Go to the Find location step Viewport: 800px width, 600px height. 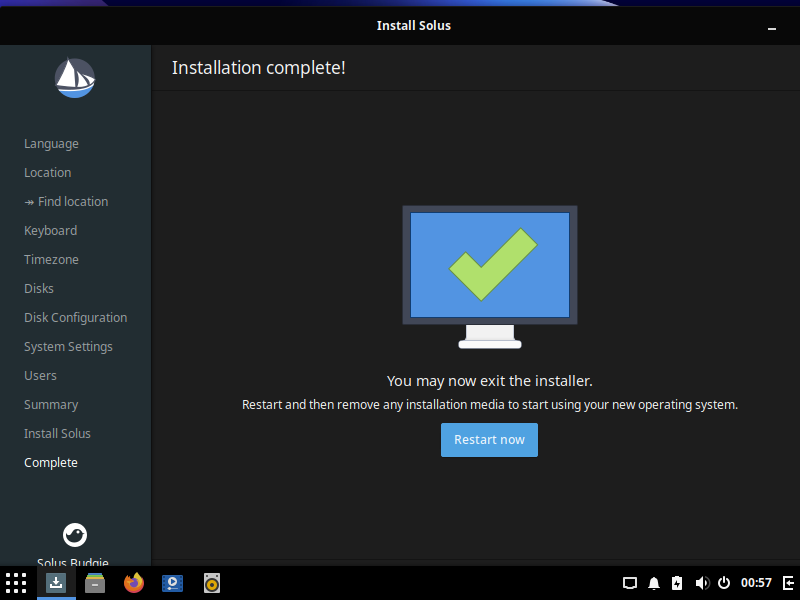tap(66, 202)
